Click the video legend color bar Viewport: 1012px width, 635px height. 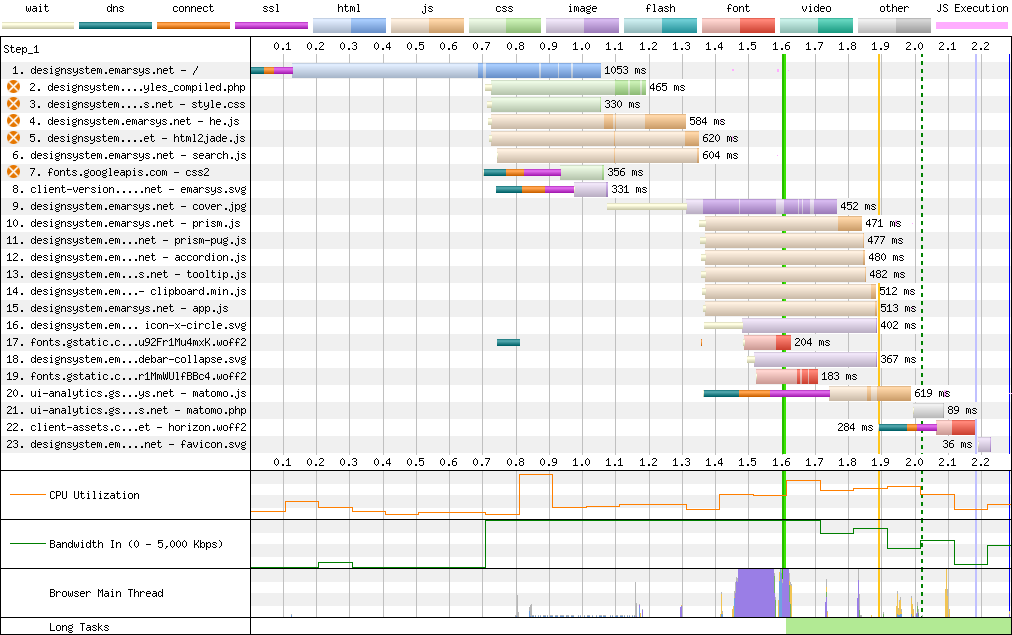click(x=816, y=26)
